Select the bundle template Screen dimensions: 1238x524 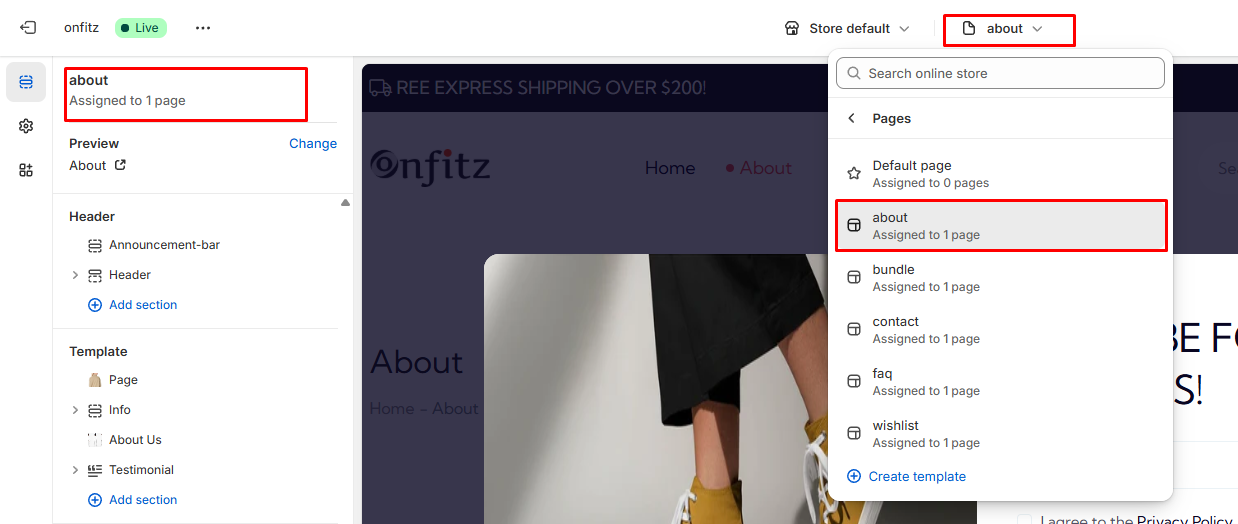point(1000,278)
